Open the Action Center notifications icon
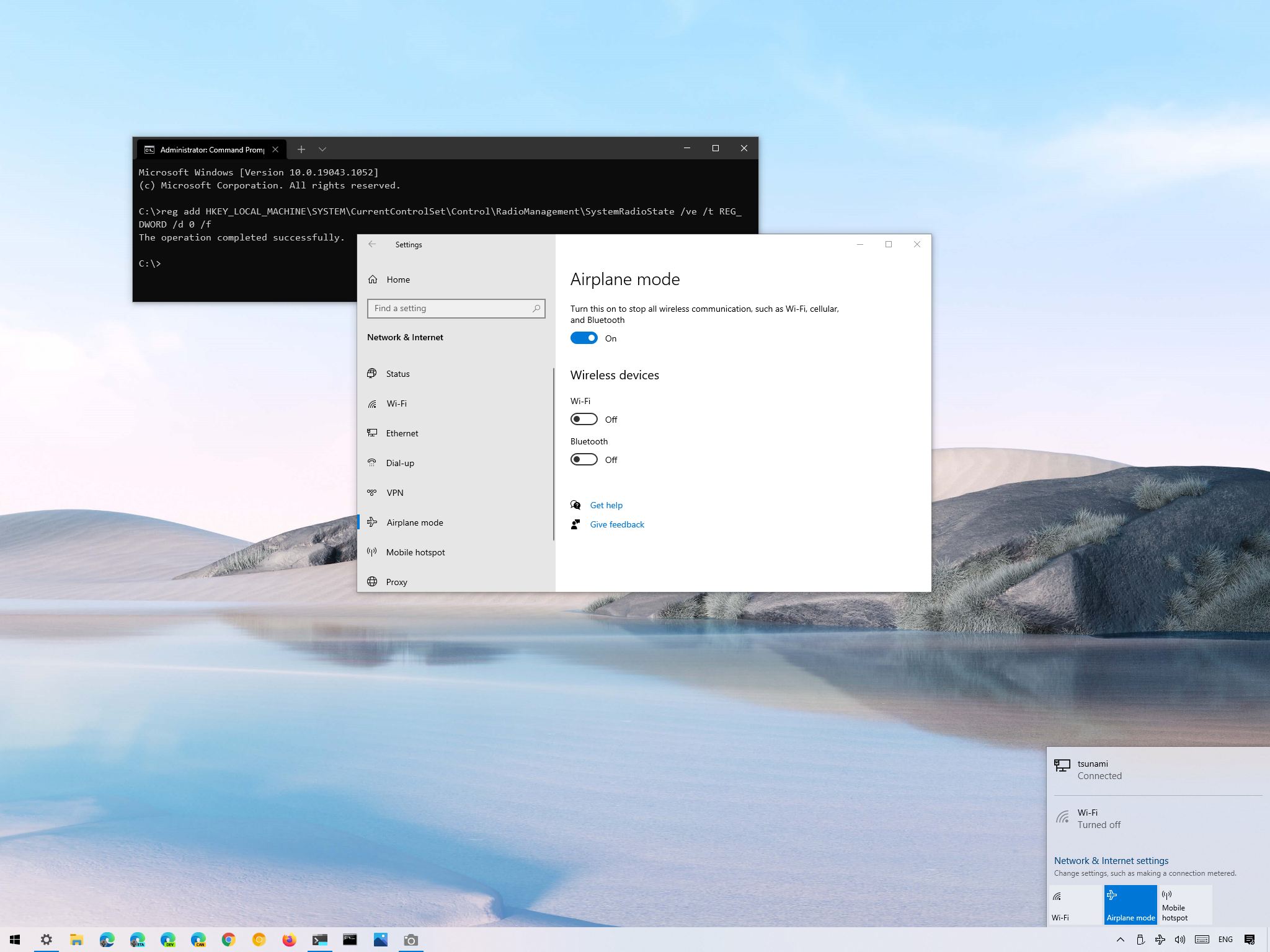 [x=1250, y=940]
